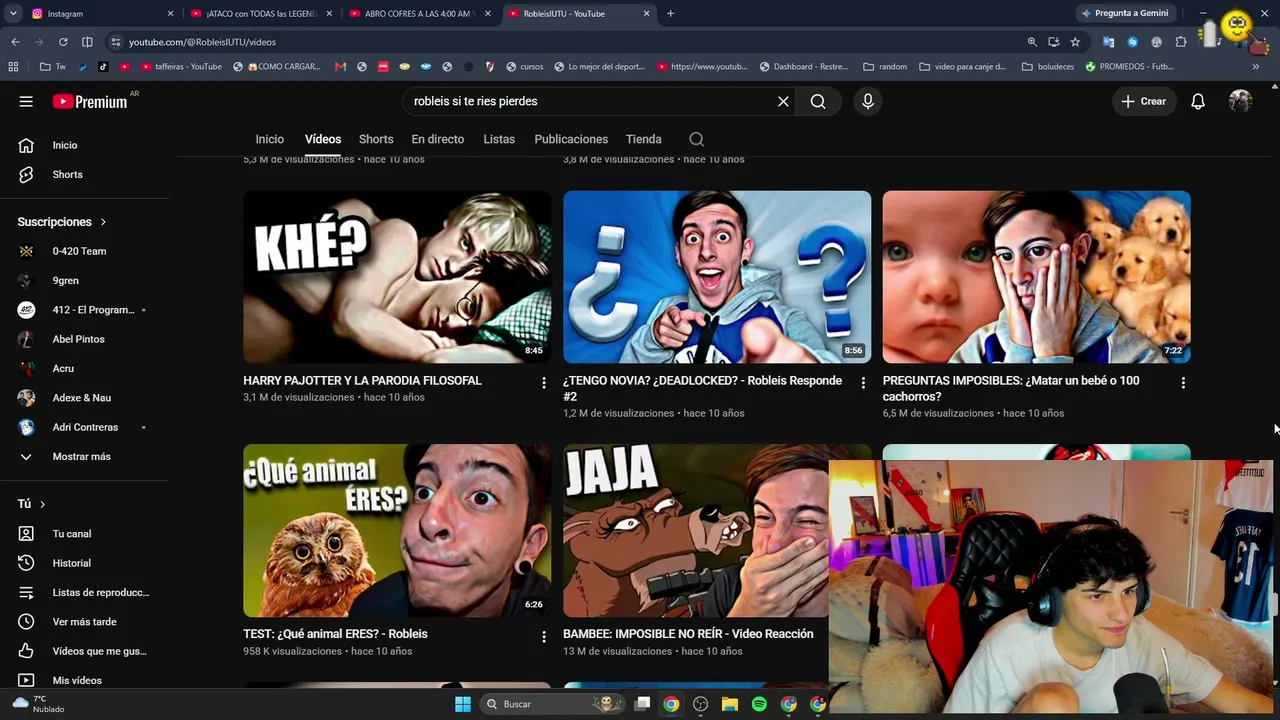Open the Tienda tab
Viewport: 1280px width, 720px height.
coord(644,139)
